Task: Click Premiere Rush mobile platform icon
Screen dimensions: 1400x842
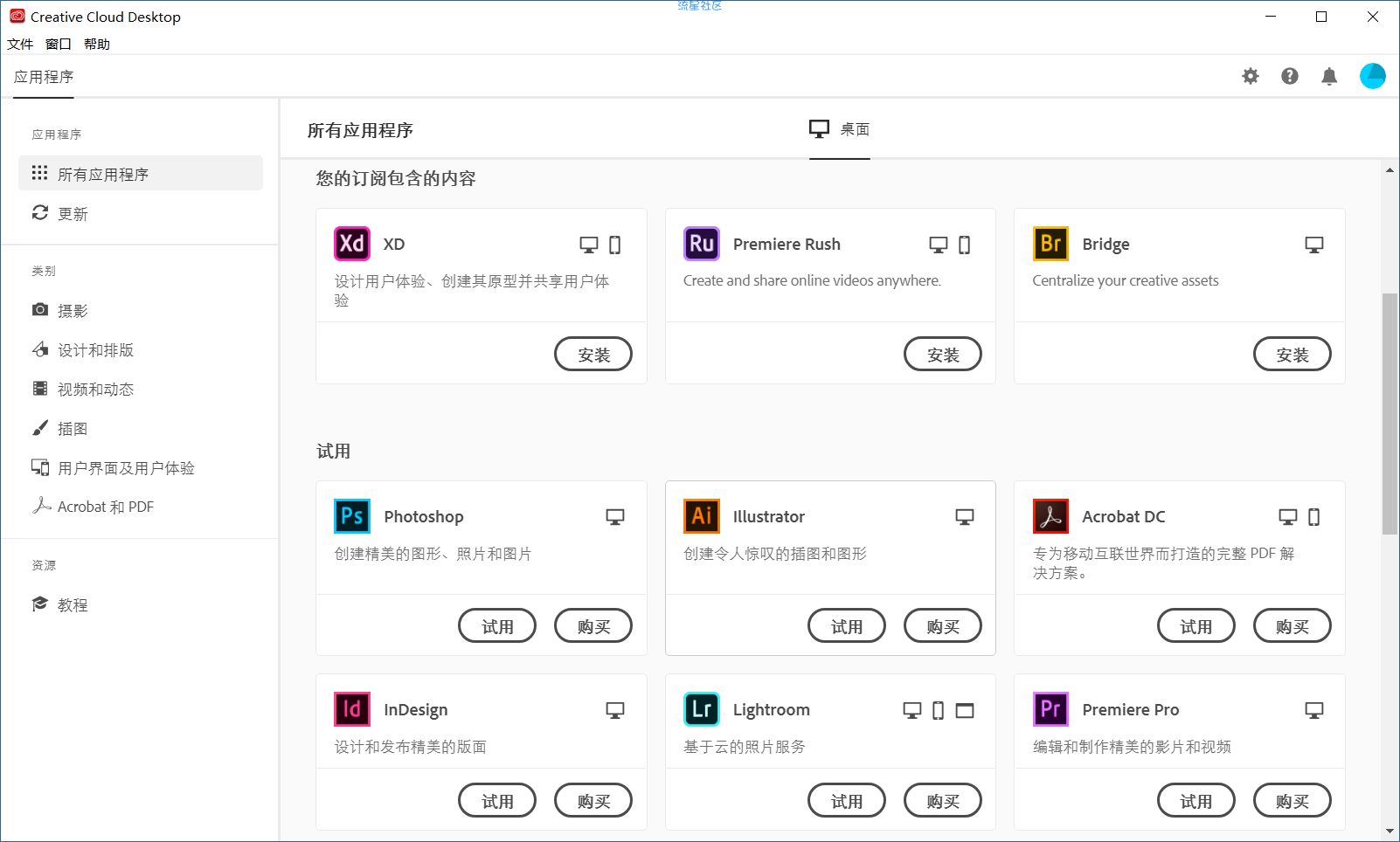Action: coord(965,245)
